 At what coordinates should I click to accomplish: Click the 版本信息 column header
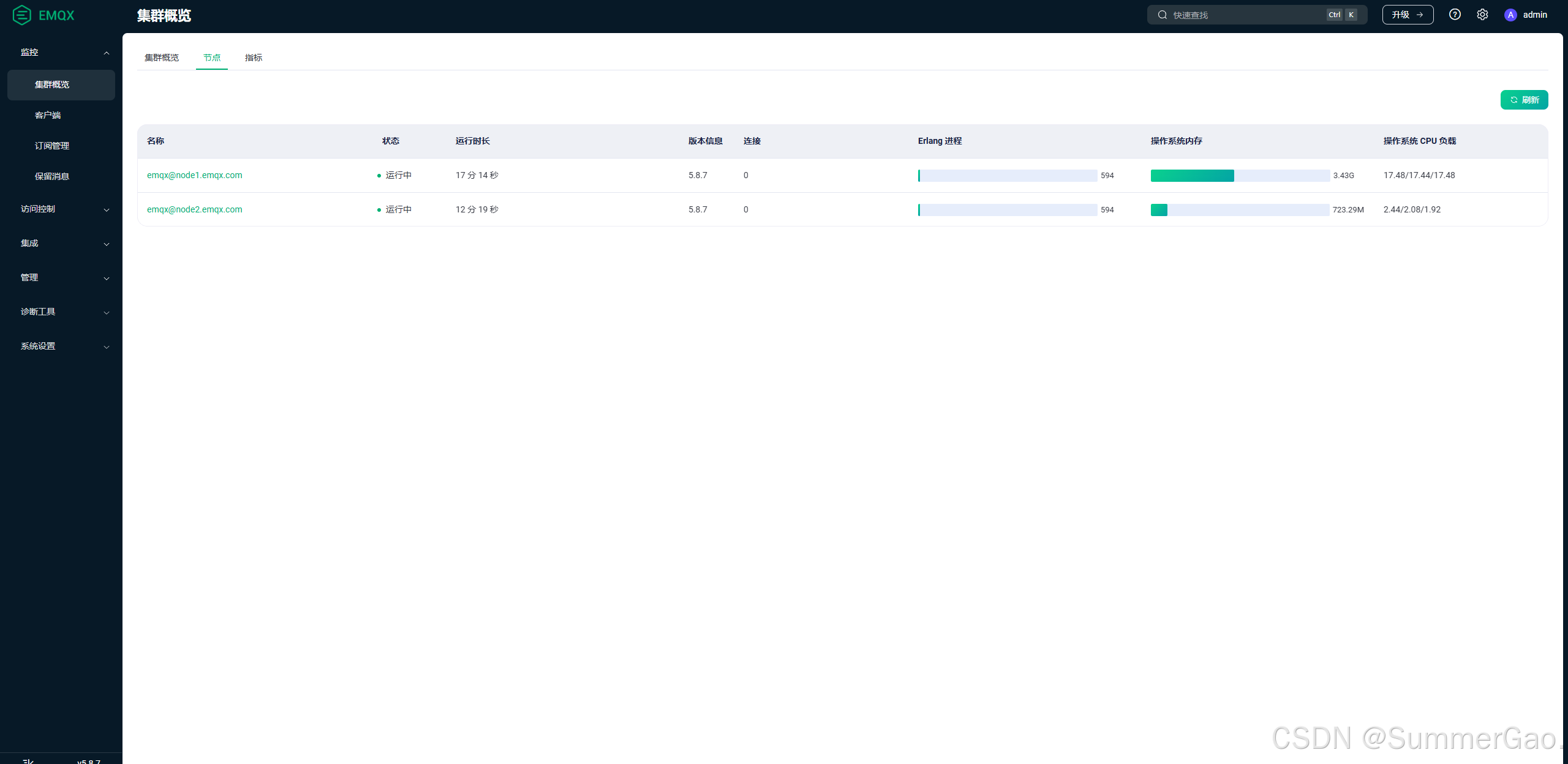tap(706, 141)
